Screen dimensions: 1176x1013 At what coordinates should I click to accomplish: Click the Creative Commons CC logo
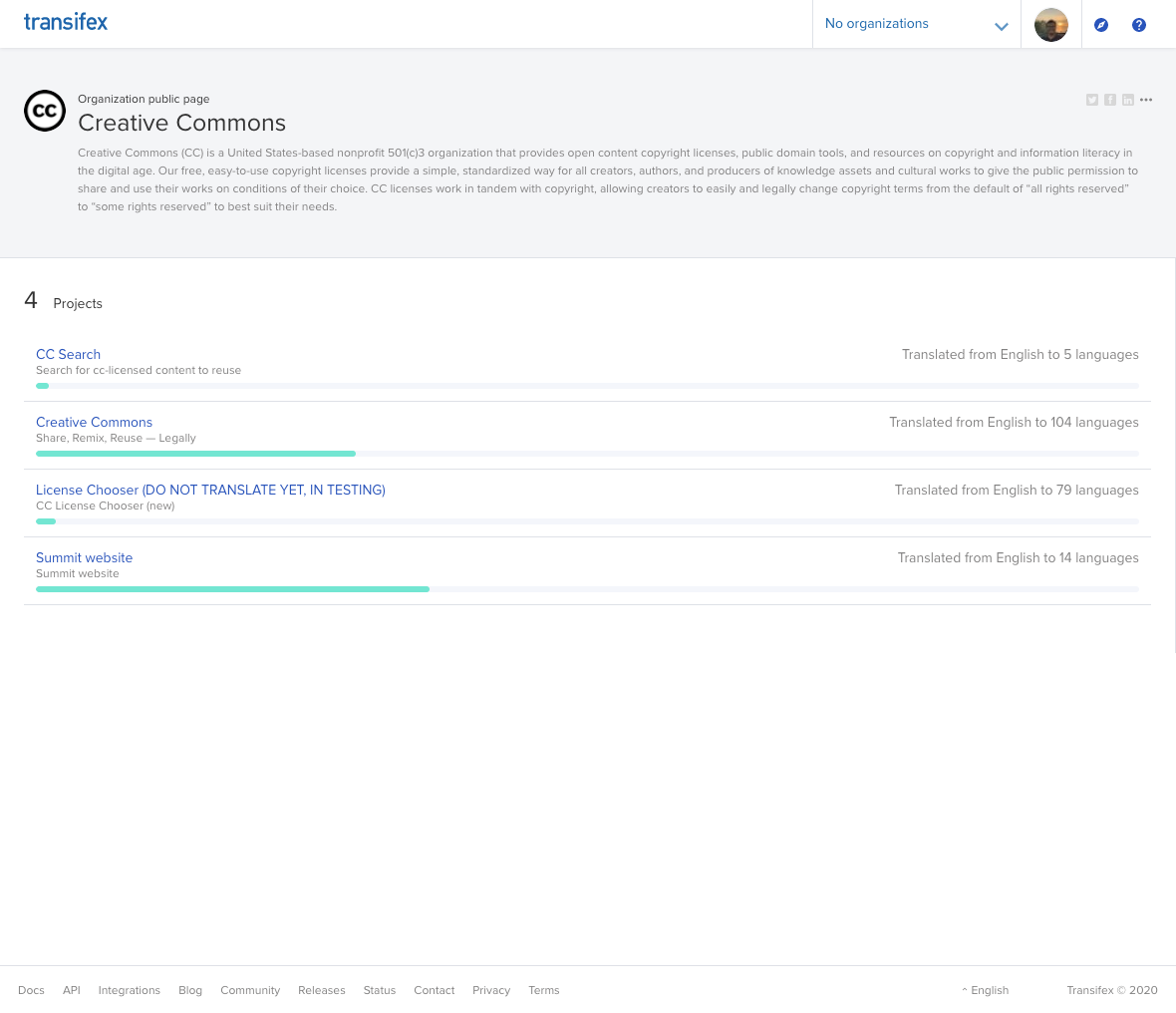click(45, 112)
